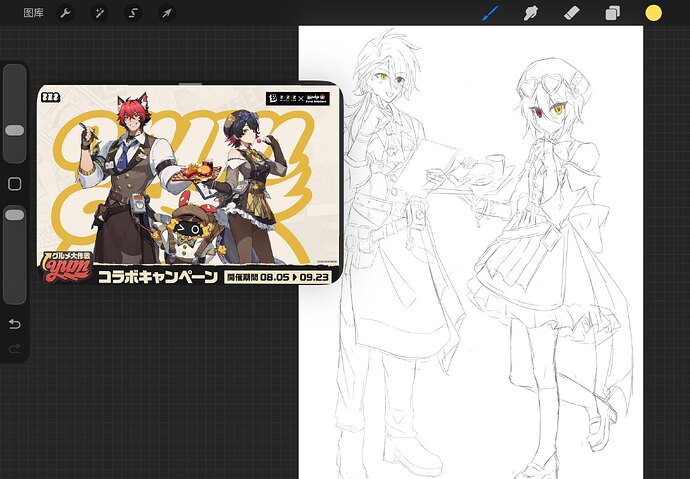The width and height of the screenshot is (690, 479).
Task: Open the yellow active color swatch
Action: pos(653,13)
